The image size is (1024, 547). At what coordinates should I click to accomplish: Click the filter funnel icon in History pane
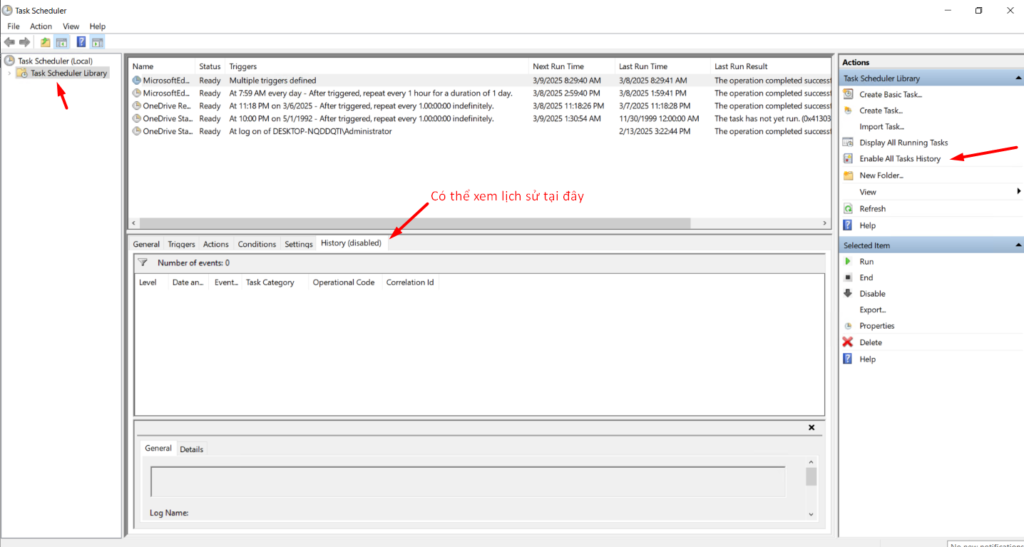[x=143, y=262]
